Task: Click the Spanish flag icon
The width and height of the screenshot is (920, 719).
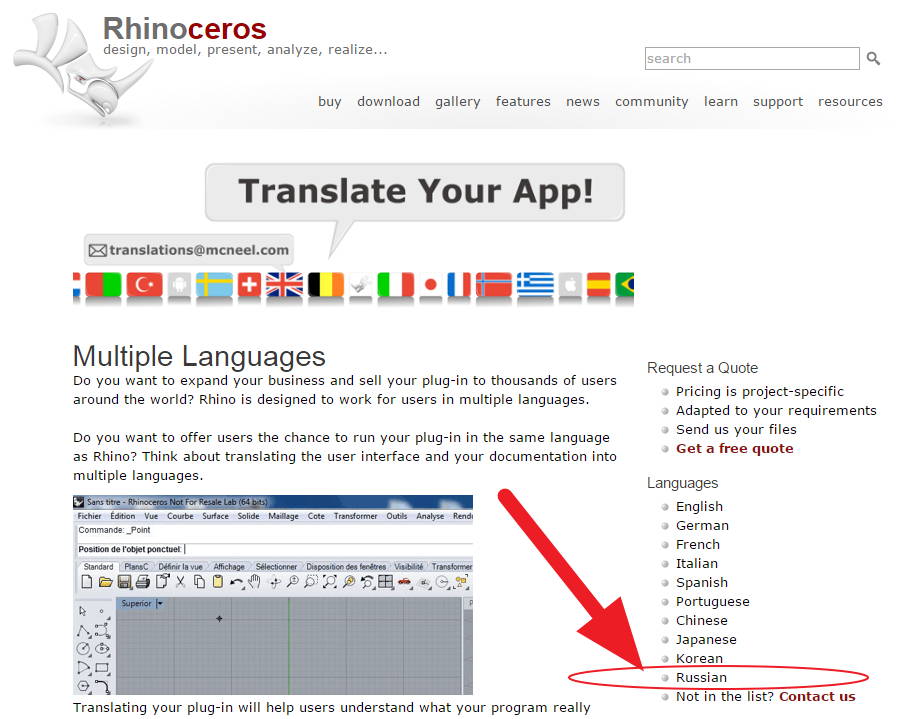Action: coord(598,285)
